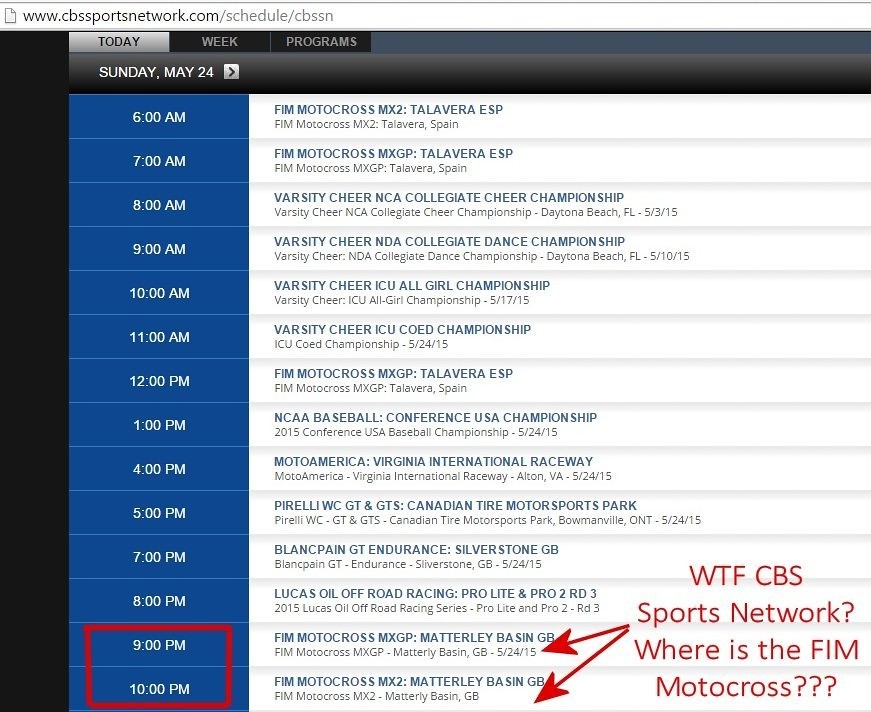Screen dimensions: 871x712
Task: Open NCAA Baseball Conference USA Championship
Action: [x=435, y=418]
